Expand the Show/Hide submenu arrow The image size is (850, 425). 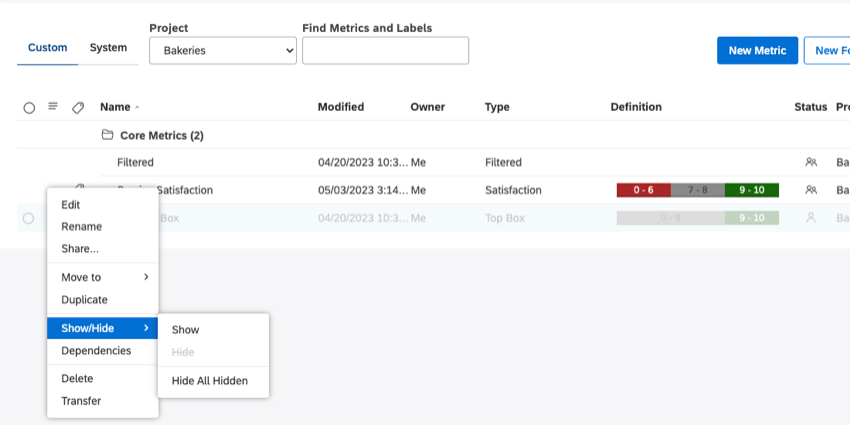[x=146, y=328]
